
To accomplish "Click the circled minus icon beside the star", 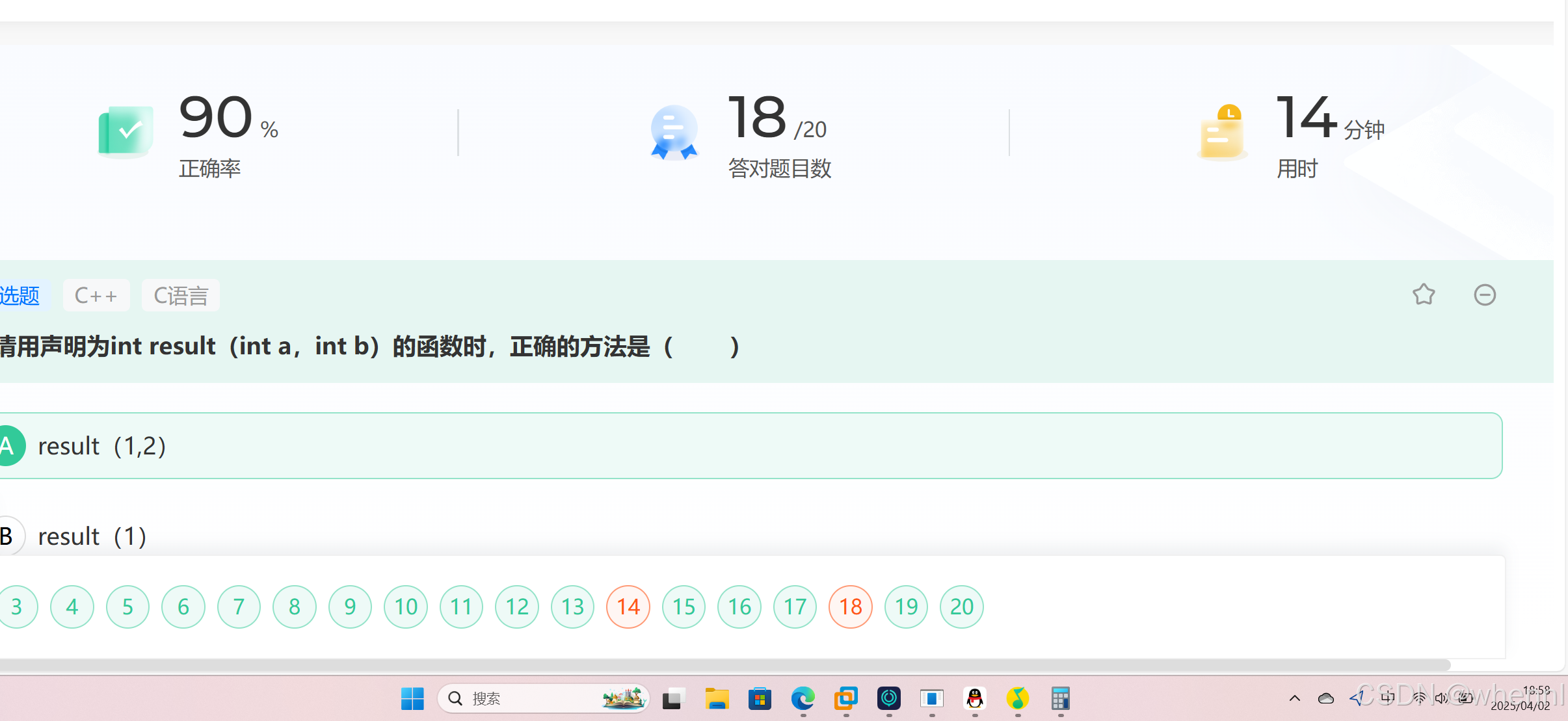I will 1484,295.
